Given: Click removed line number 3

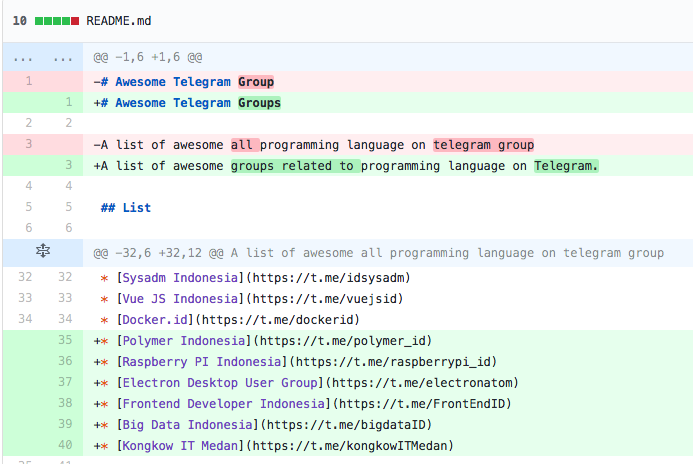Looking at the screenshot, I should coord(29,144).
